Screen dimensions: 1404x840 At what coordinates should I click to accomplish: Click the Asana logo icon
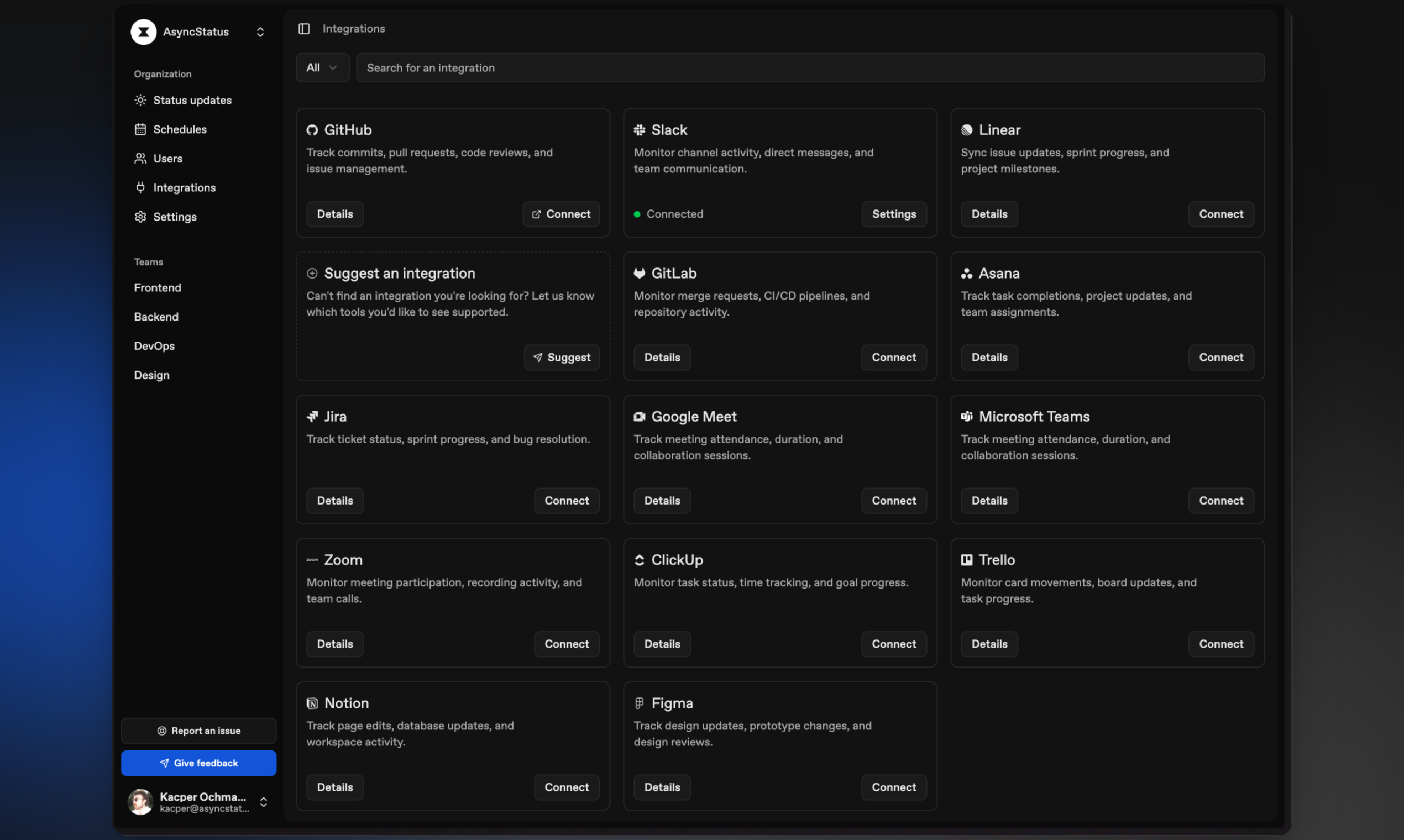pyautogui.click(x=966, y=274)
